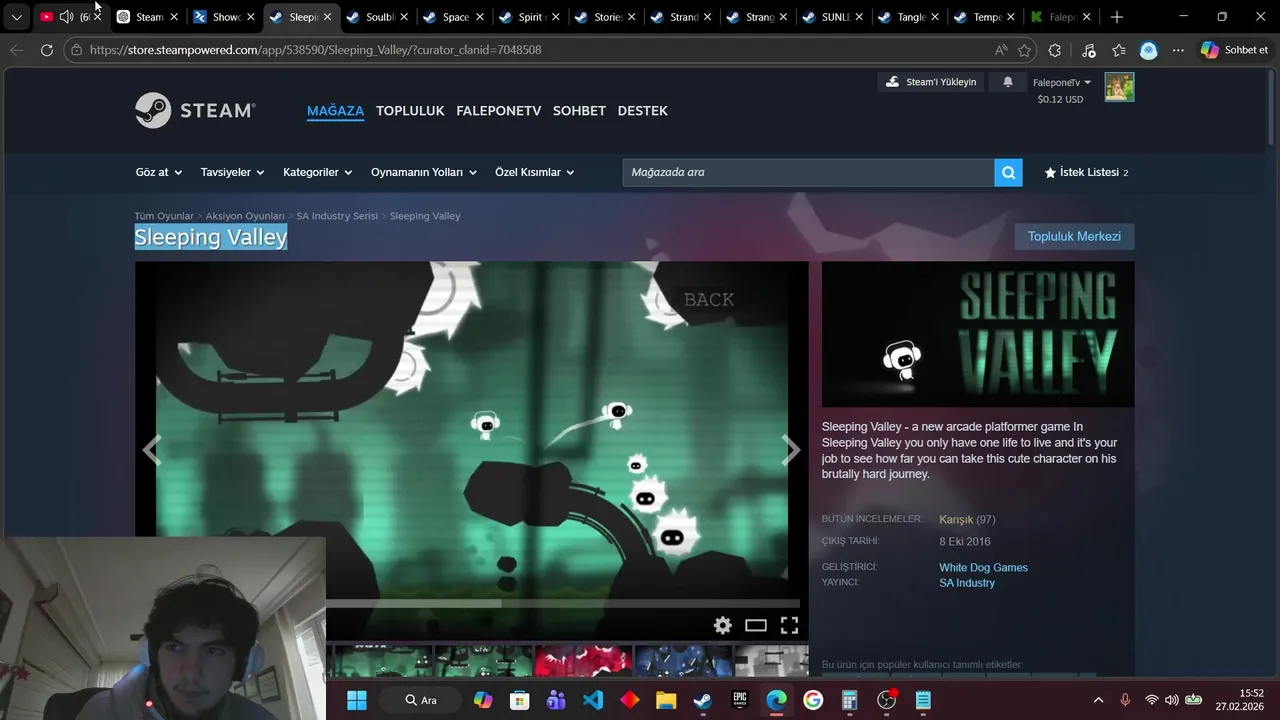Open Windows Start menu
1280x720 pixels.
(x=357, y=700)
